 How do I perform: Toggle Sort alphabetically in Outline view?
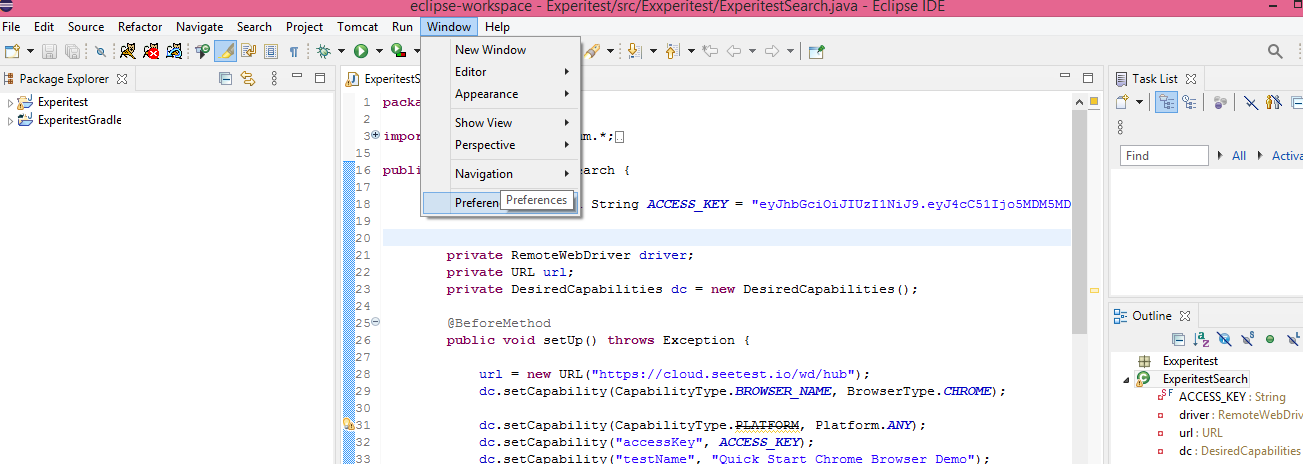click(x=1201, y=340)
